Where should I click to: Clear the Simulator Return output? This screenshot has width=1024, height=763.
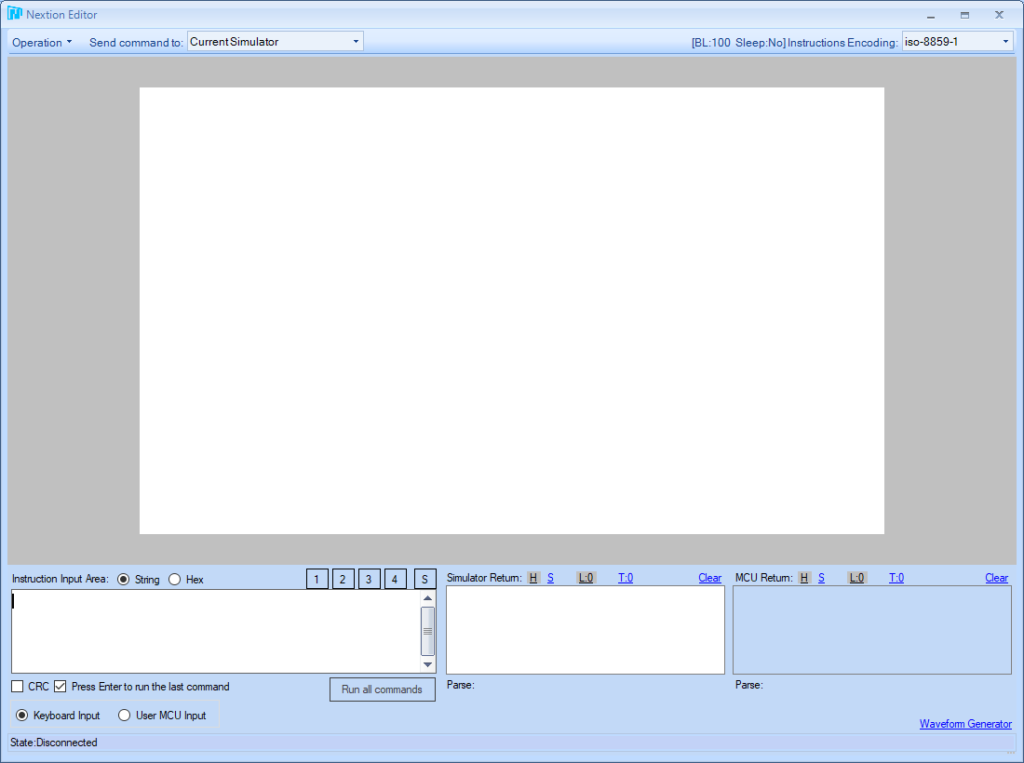click(709, 578)
